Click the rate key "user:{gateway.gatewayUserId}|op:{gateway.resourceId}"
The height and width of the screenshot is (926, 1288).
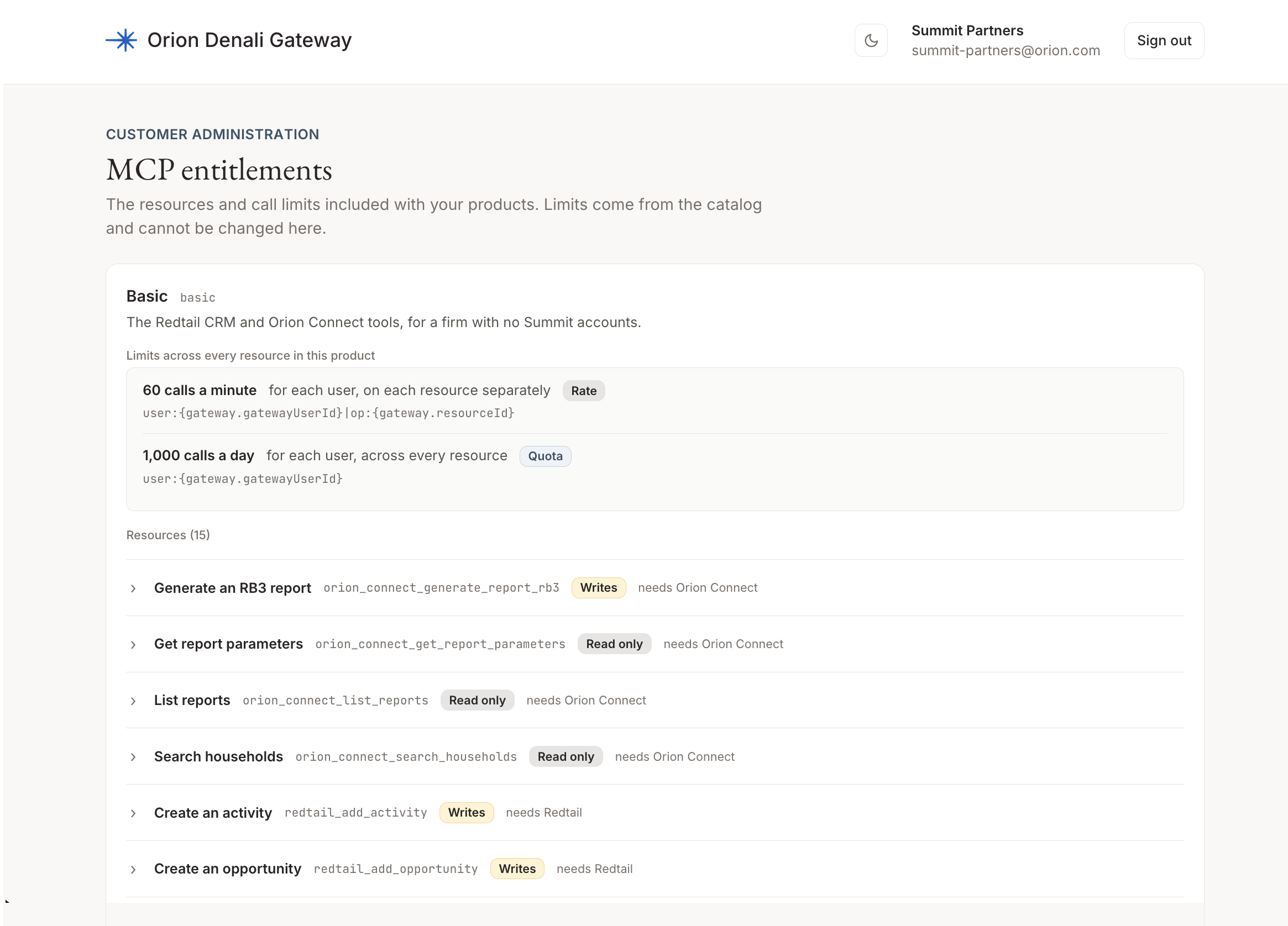click(x=328, y=413)
